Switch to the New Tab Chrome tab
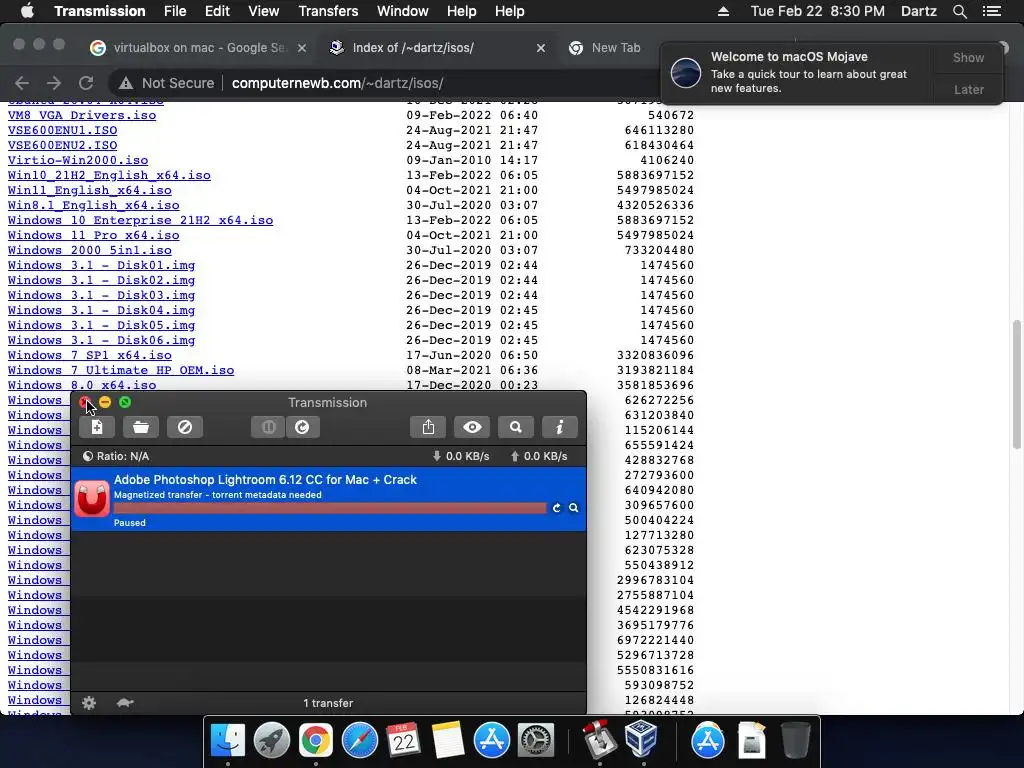Screen dimensions: 1024x768 tap(615, 48)
